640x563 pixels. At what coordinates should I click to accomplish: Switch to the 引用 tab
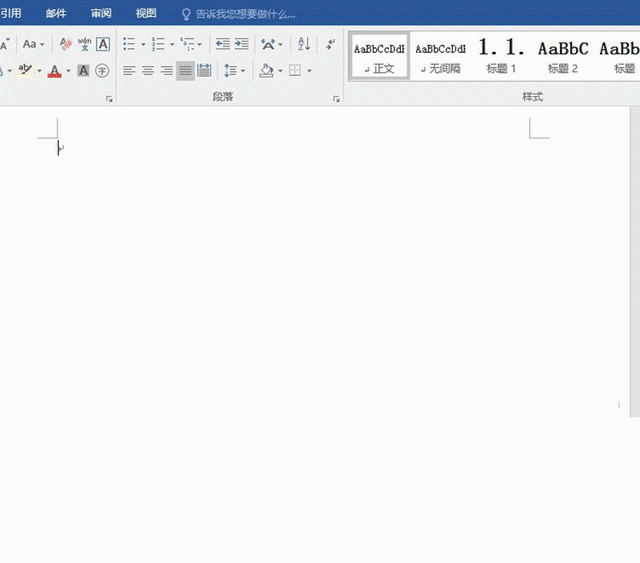[x=11, y=13]
